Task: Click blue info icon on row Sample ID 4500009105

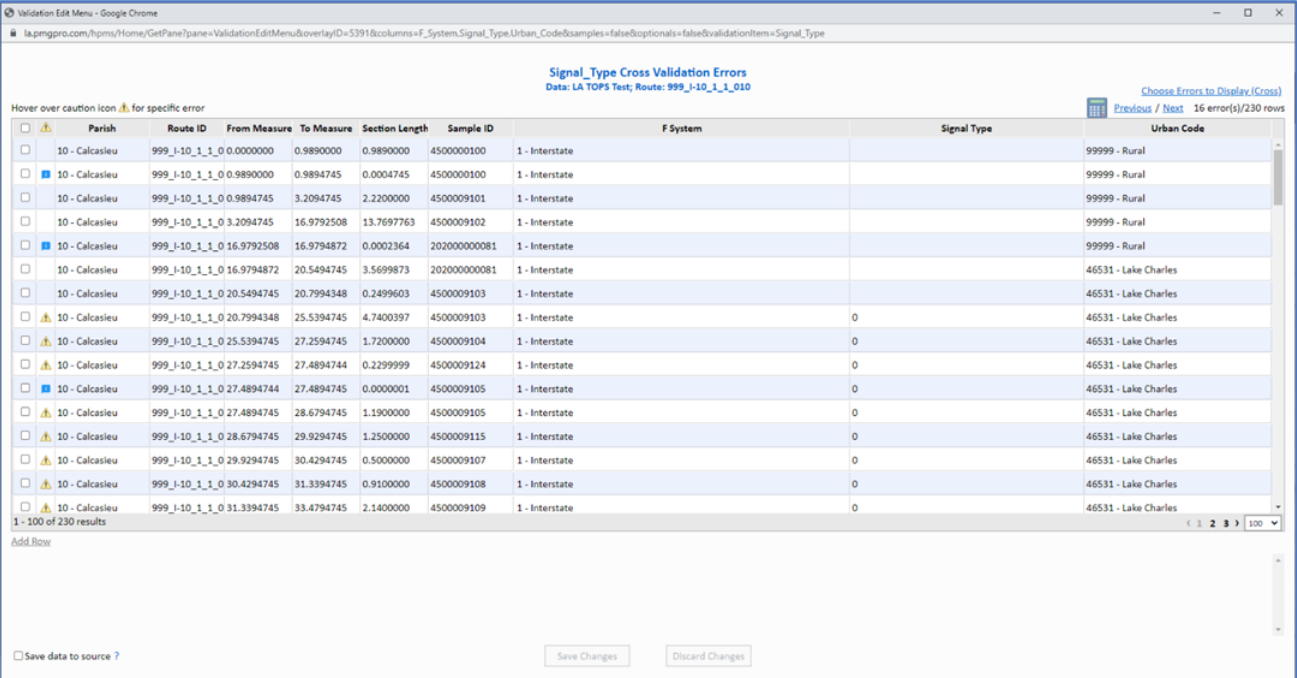Action: [x=45, y=389]
